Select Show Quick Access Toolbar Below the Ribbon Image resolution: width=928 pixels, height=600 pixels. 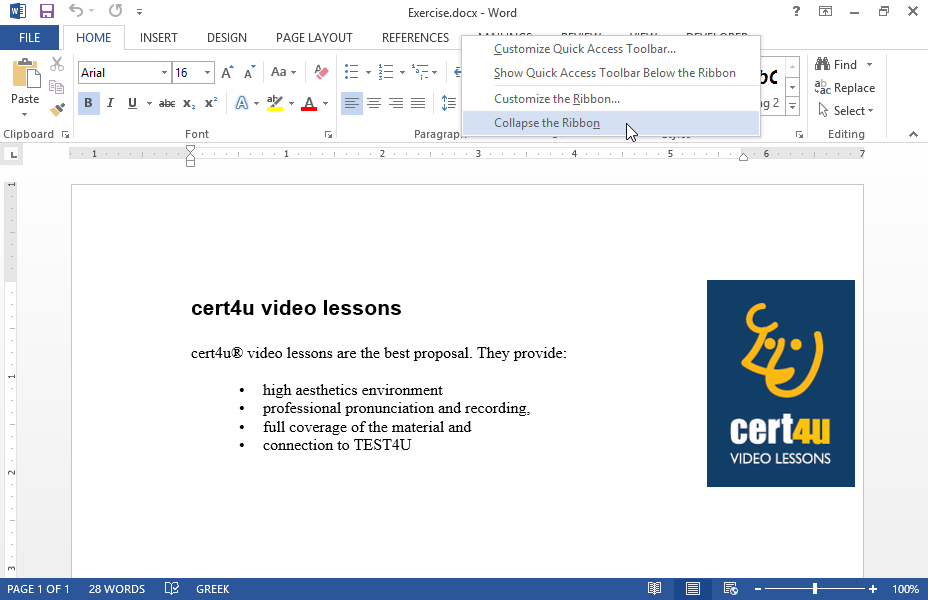pyautogui.click(x=611, y=73)
